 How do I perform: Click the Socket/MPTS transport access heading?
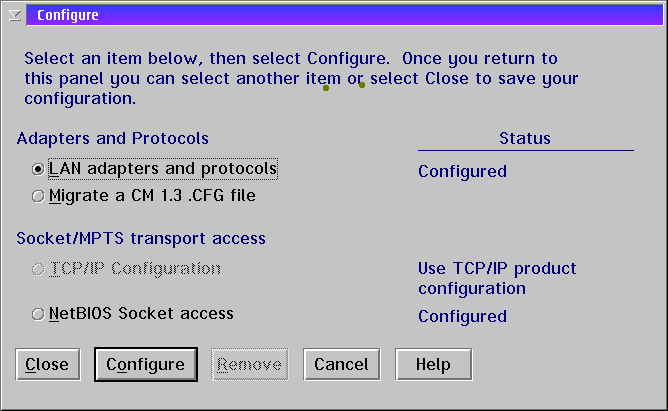pyautogui.click(x=141, y=238)
